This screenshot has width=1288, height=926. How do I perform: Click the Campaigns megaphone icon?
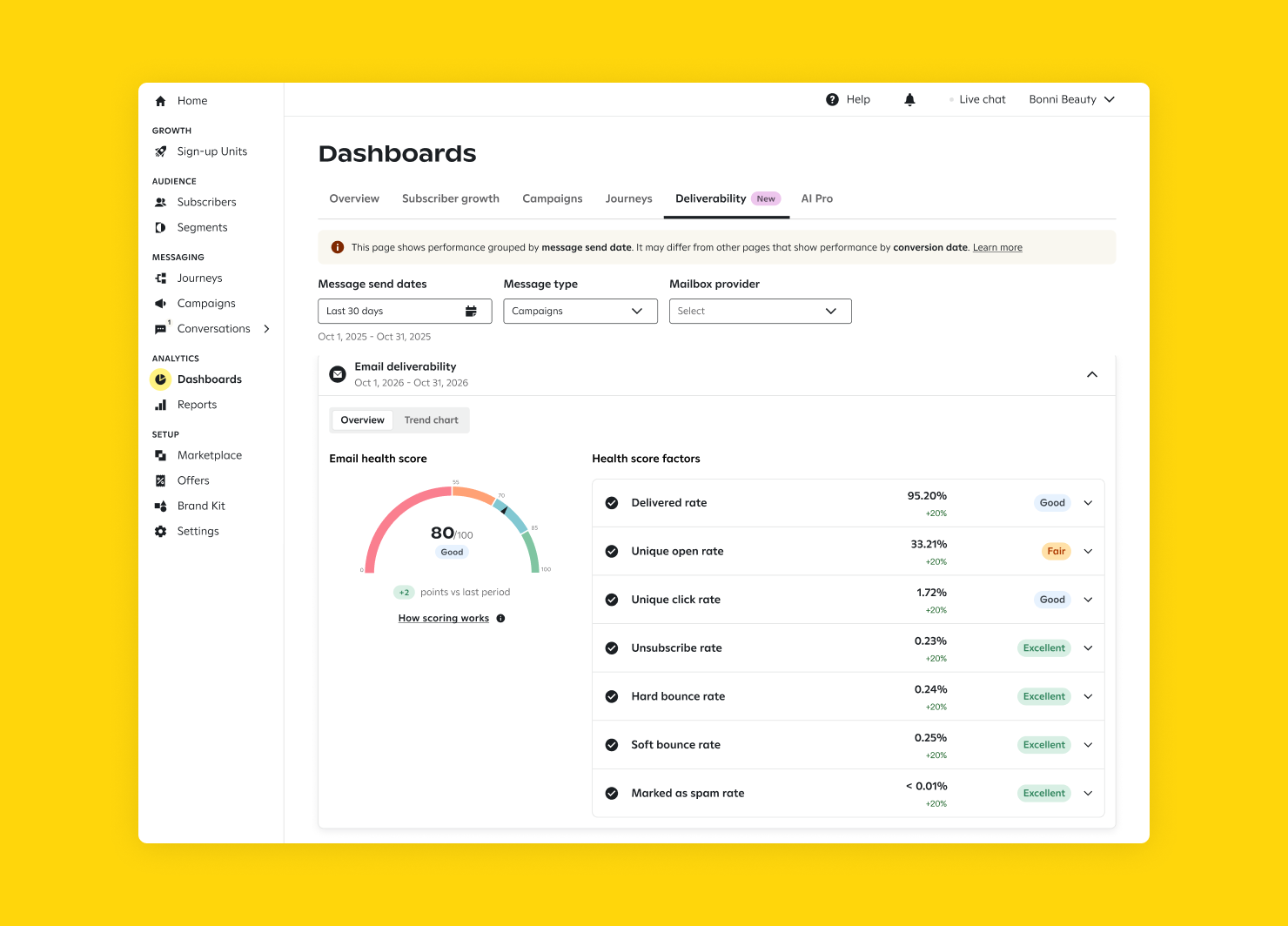click(x=160, y=304)
